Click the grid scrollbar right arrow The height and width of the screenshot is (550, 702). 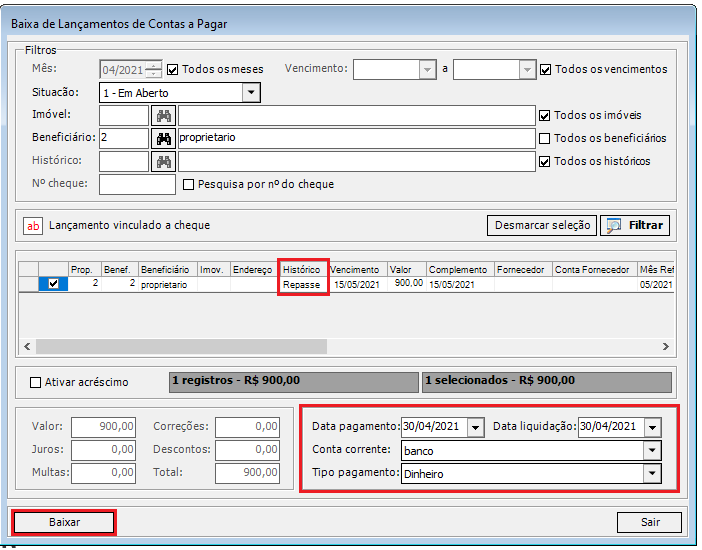click(x=666, y=346)
